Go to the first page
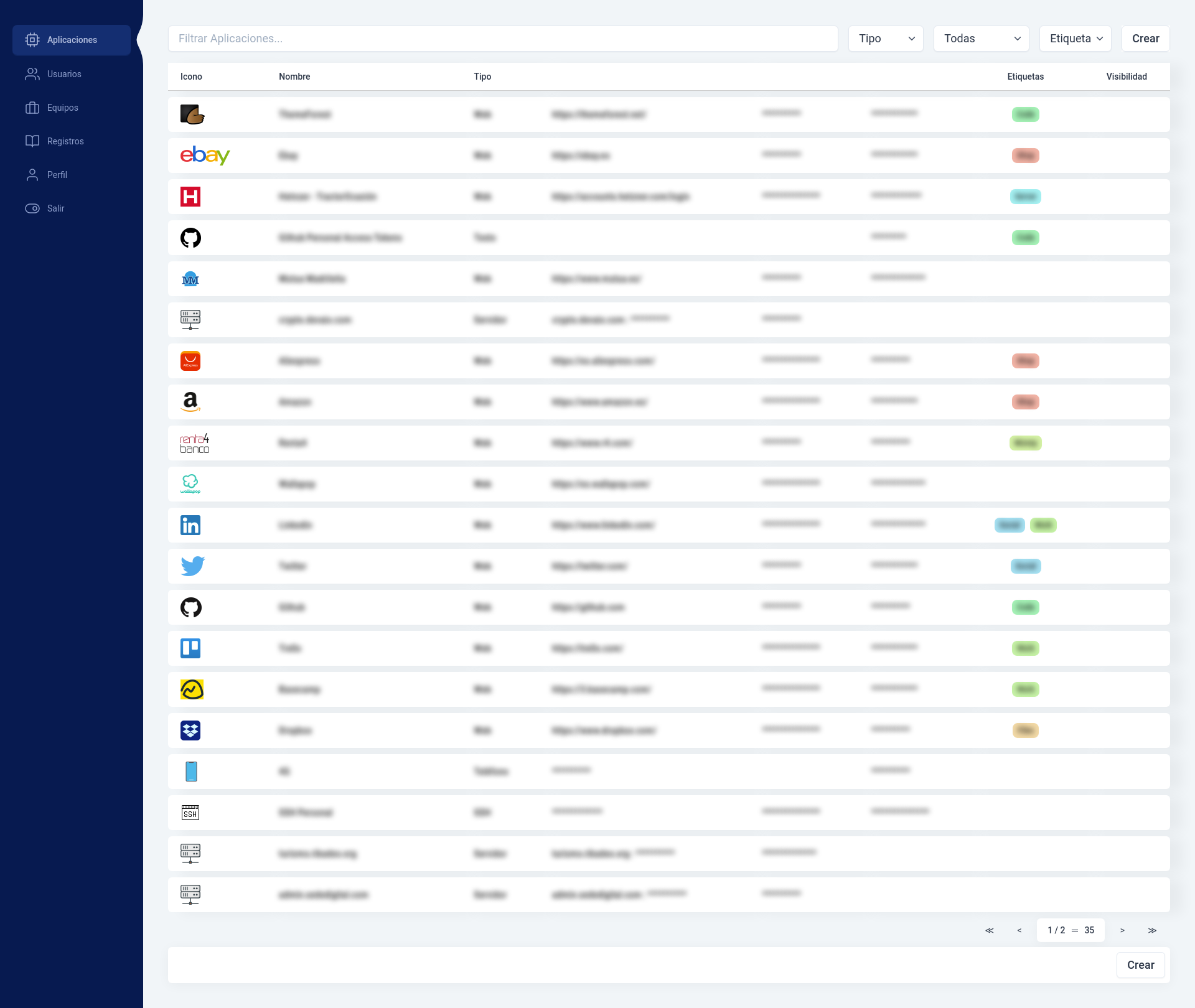1195x1008 pixels. click(990, 930)
